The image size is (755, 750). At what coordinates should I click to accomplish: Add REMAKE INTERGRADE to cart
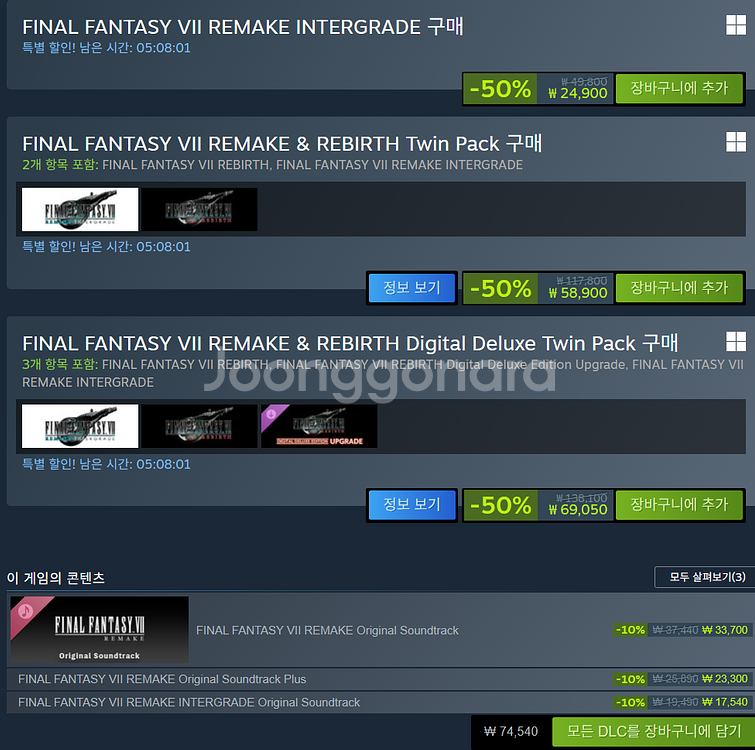pos(679,88)
